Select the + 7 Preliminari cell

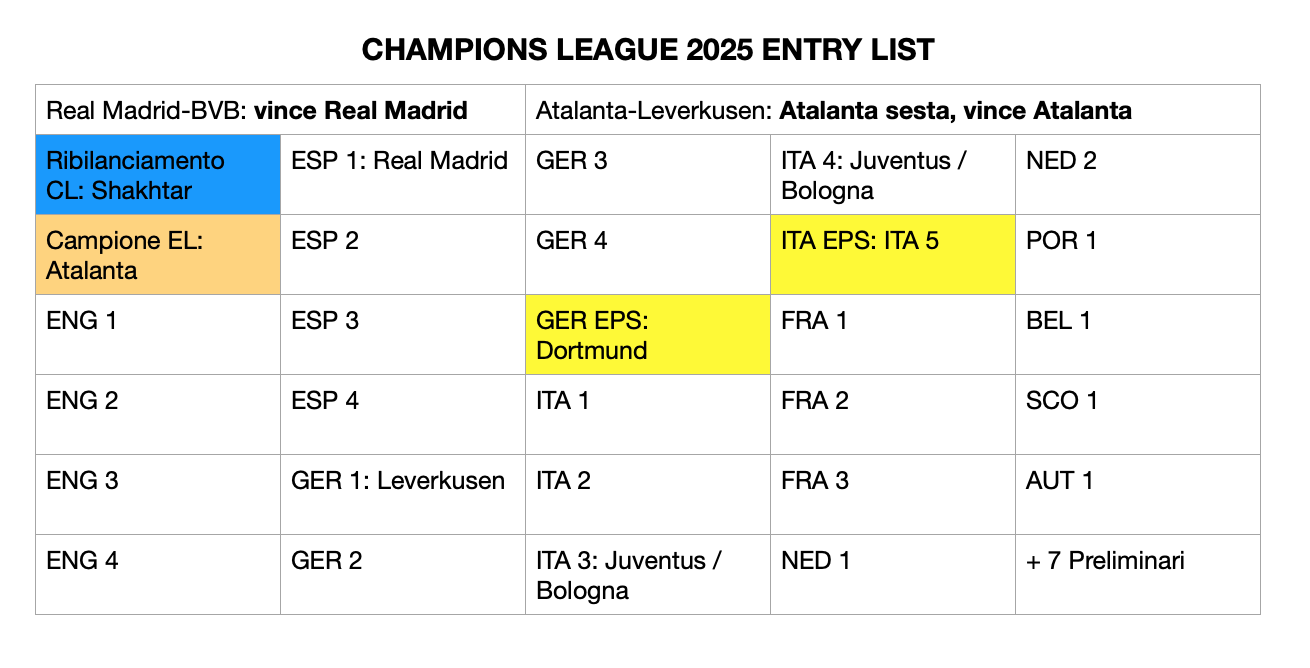[x=1138, y=574]
